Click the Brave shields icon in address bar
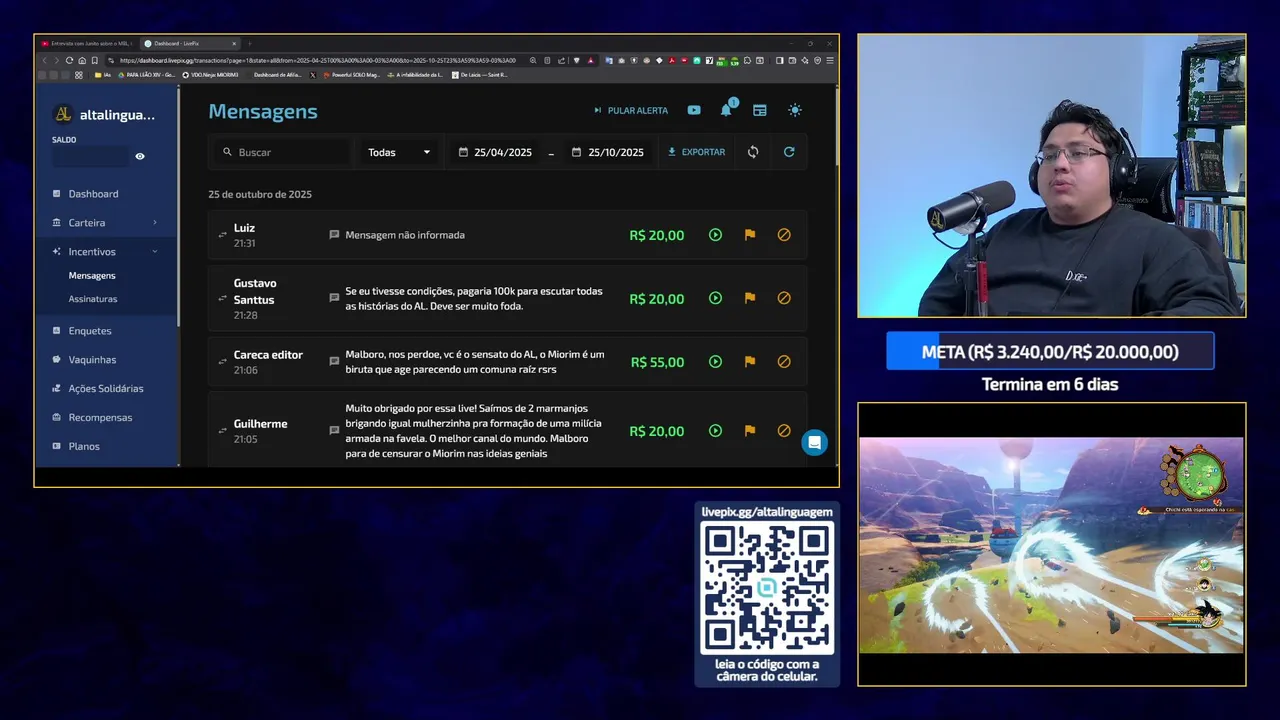This screenshot has width=1280, height=720. 576,60
